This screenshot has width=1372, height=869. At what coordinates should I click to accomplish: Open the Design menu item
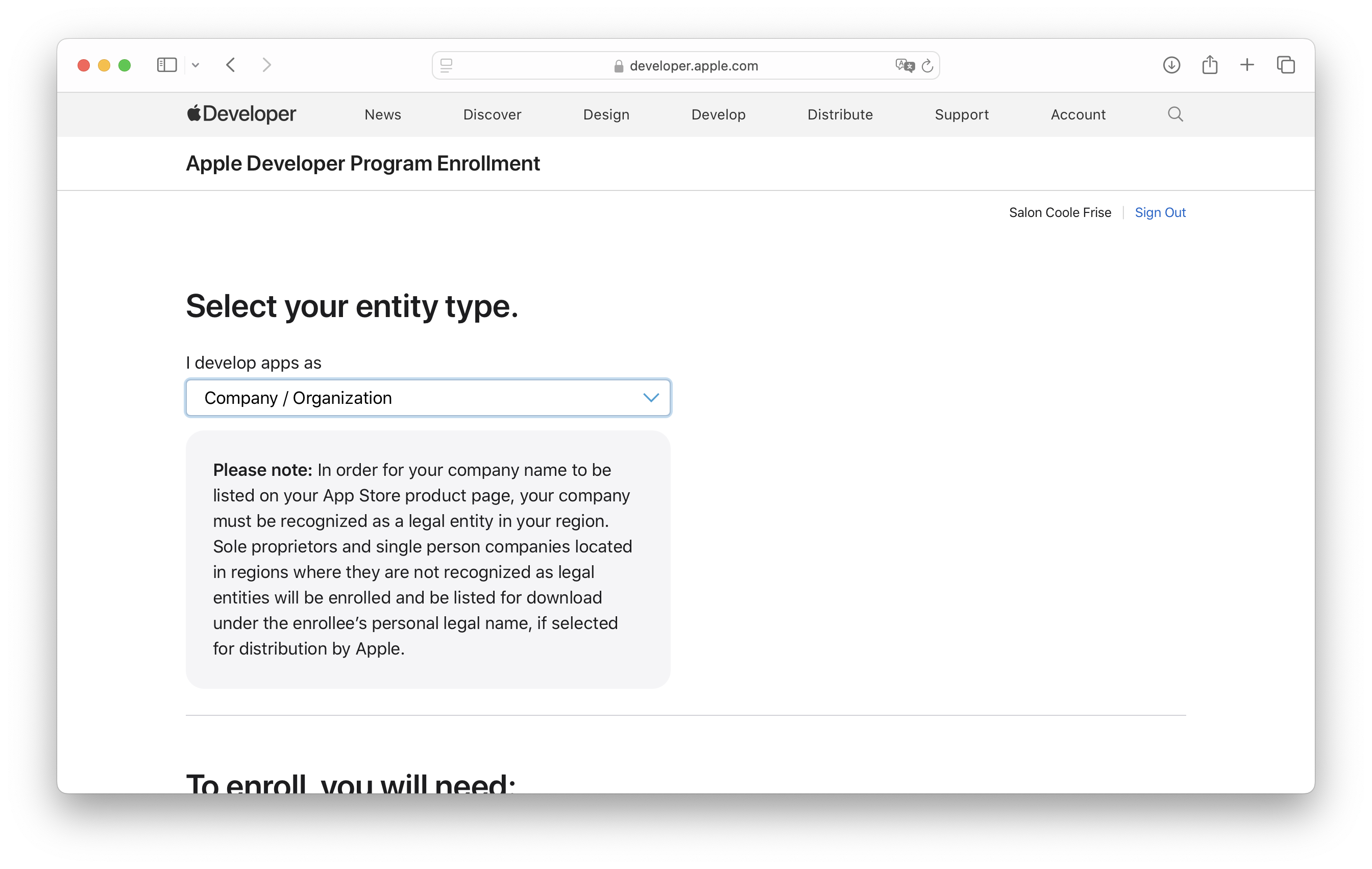(606, 114)
